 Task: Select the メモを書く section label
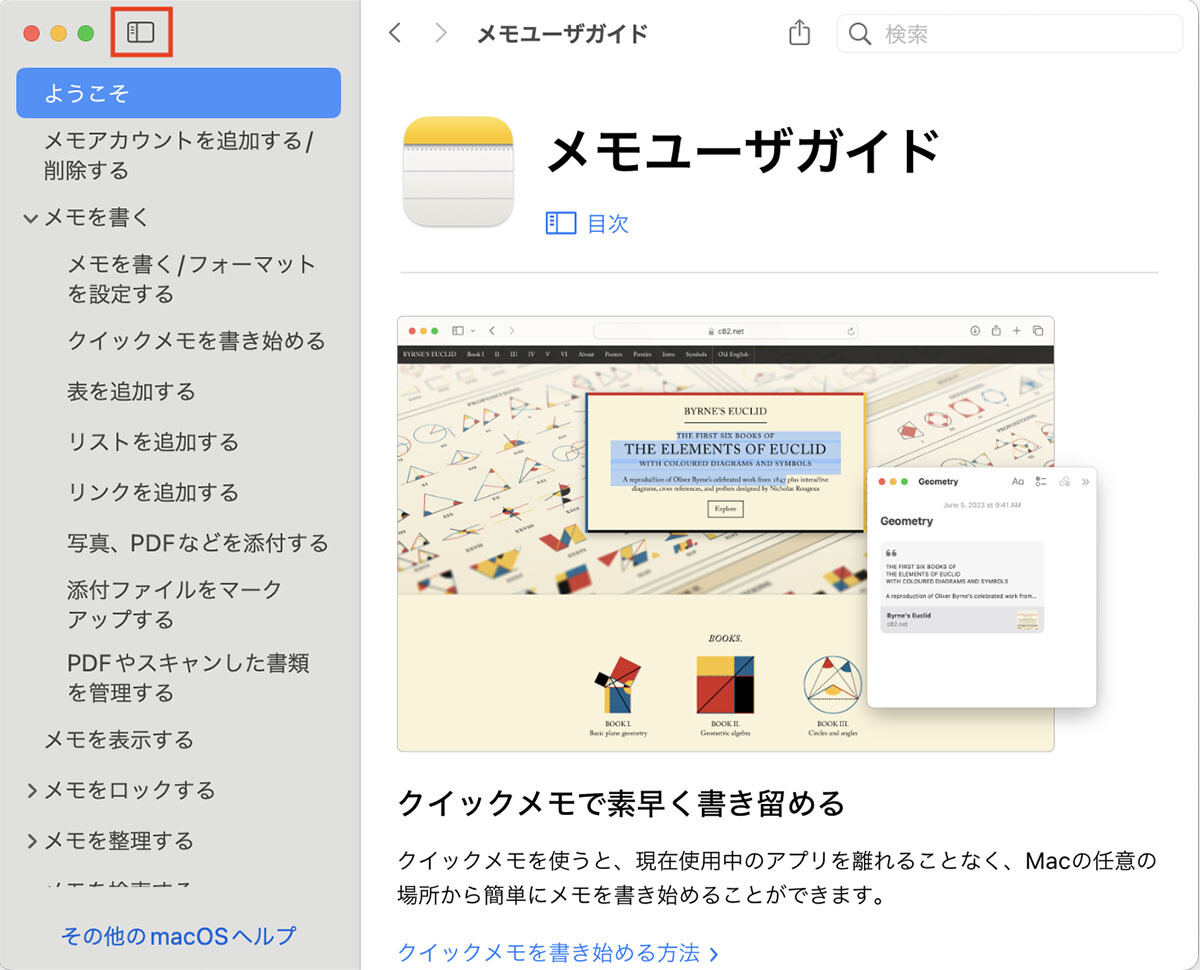[97, 217]
